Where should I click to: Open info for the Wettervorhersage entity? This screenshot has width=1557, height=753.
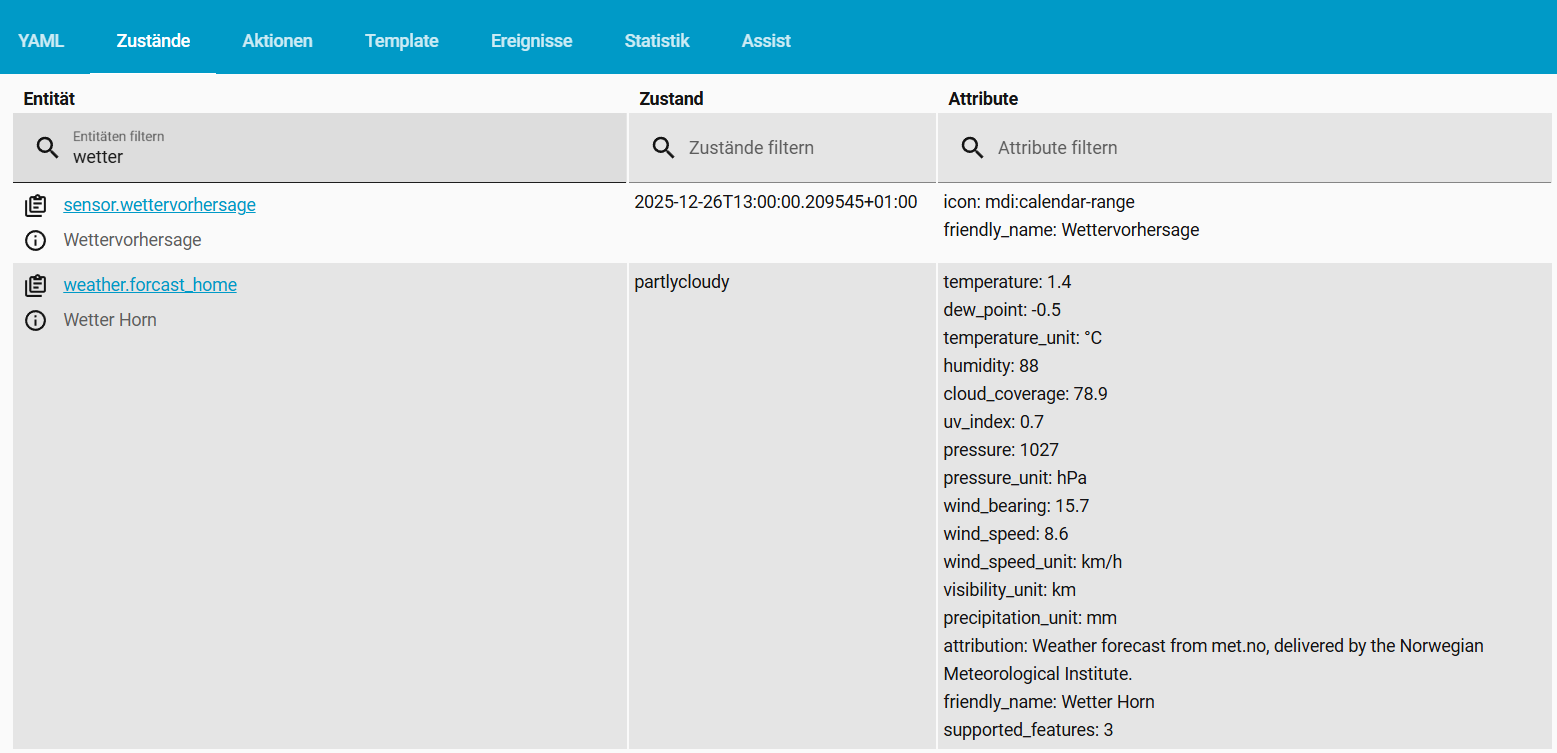pyautogui.click(x=36, y=240)
